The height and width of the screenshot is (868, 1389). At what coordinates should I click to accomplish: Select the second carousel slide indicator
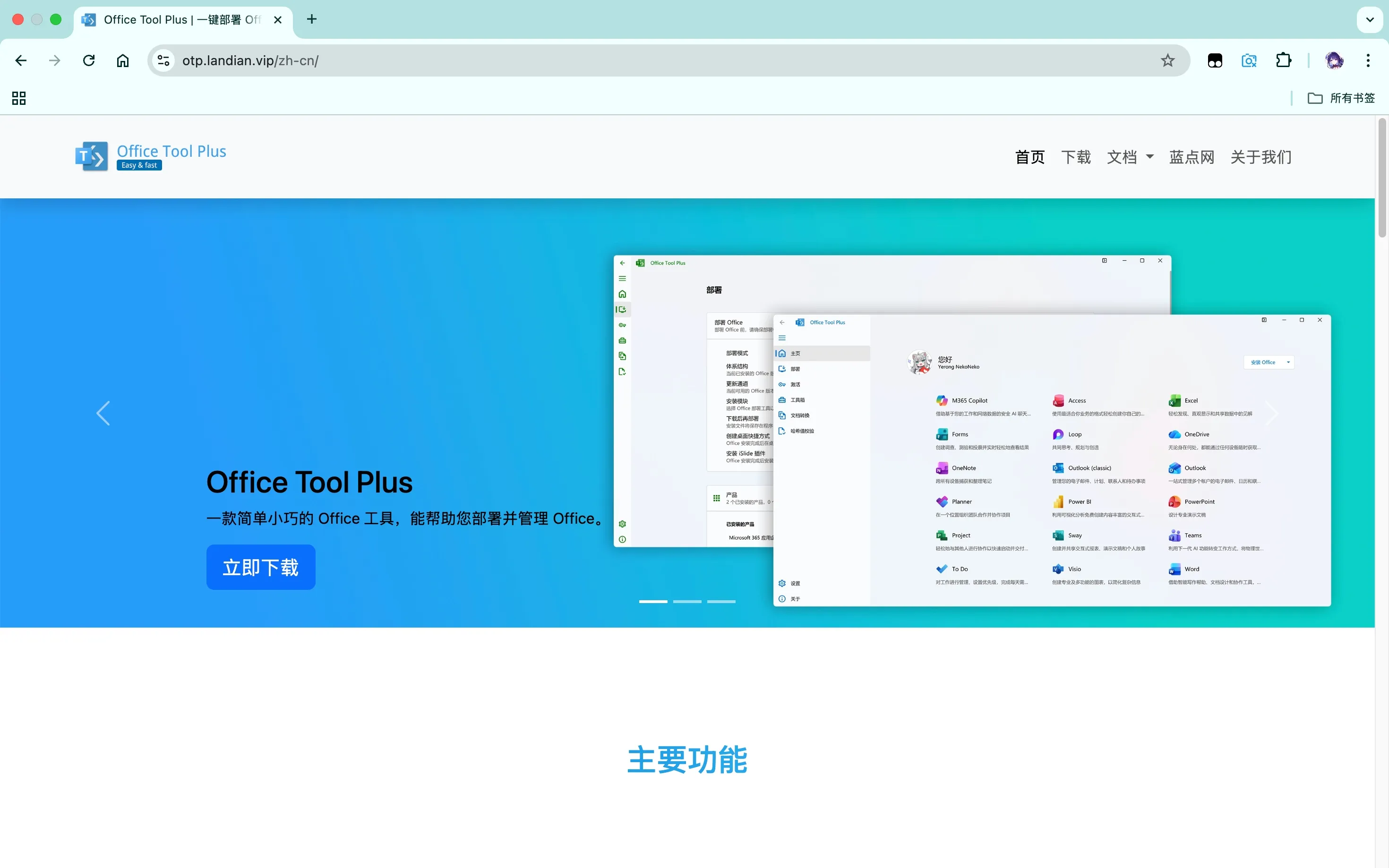tap(687, 601)
